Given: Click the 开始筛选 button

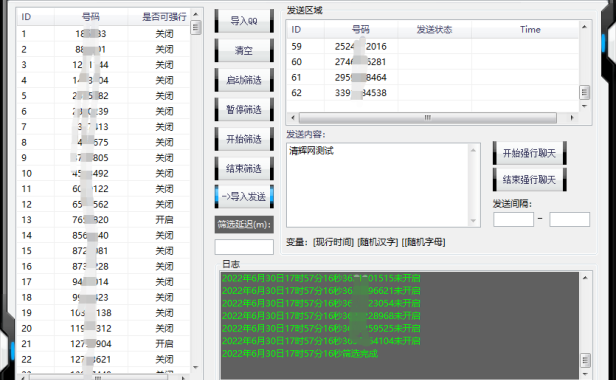Looking at the screenshot, I should [x=244, y=139].
